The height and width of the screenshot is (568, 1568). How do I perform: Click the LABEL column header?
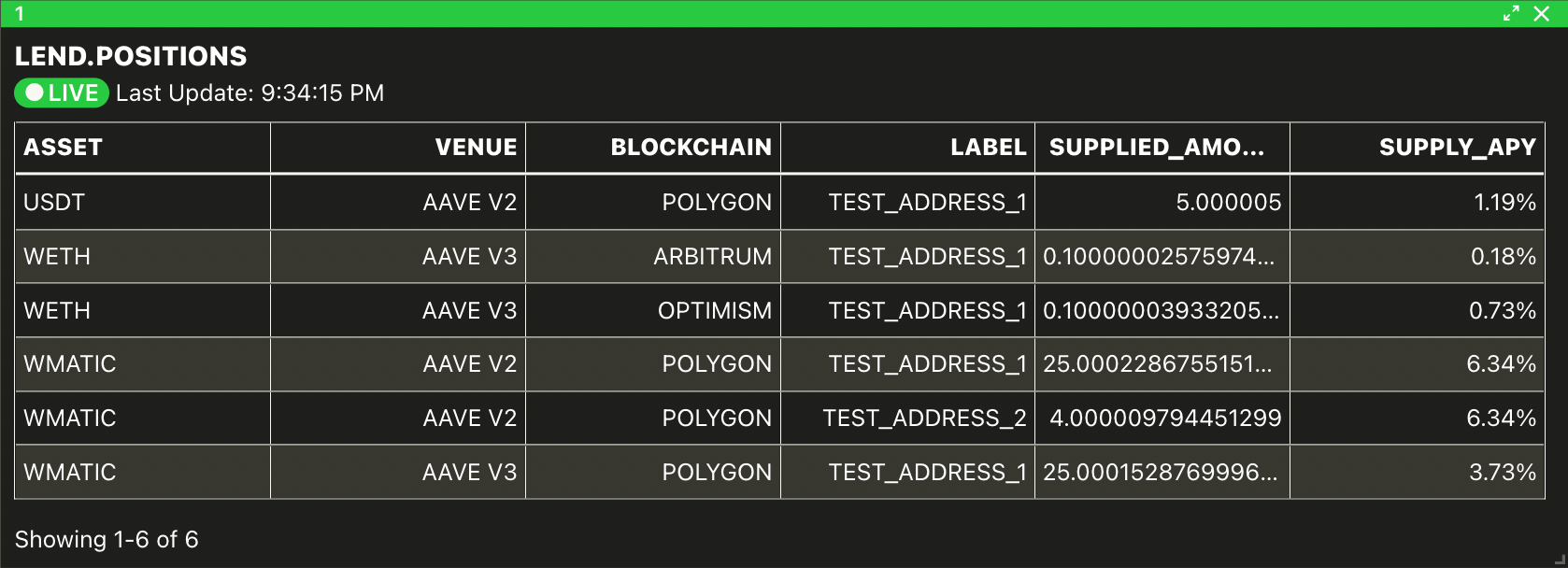click(x=908, y=148)
